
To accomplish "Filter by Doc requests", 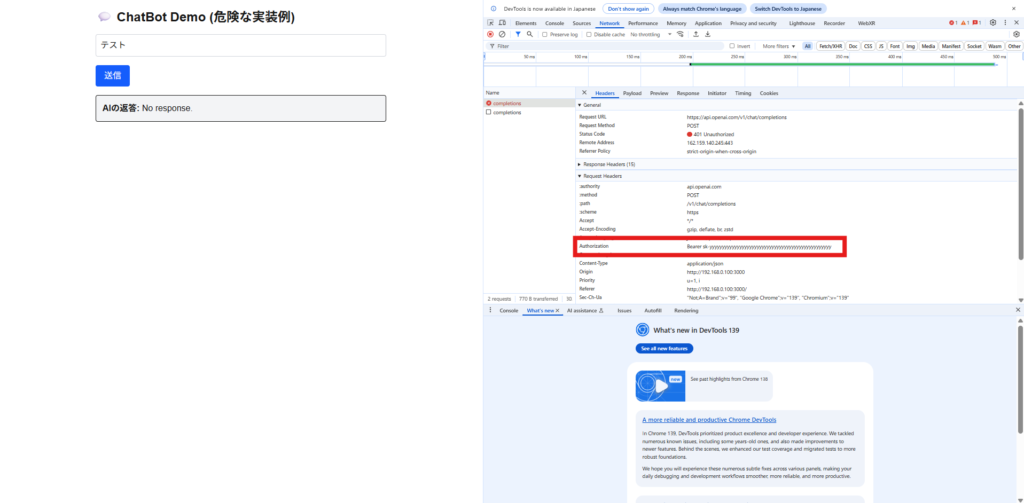I will click(x=853, y=46).
